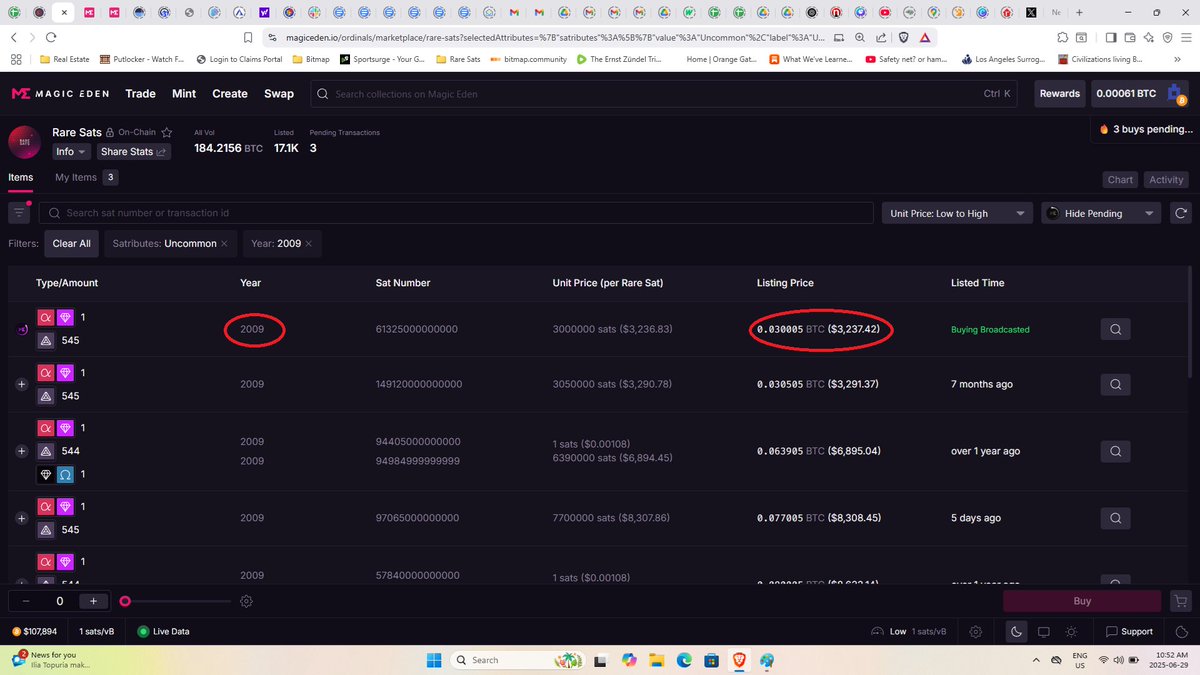
Task: Add the 149120000000000 listing to cart
Action: click(22, 384)
